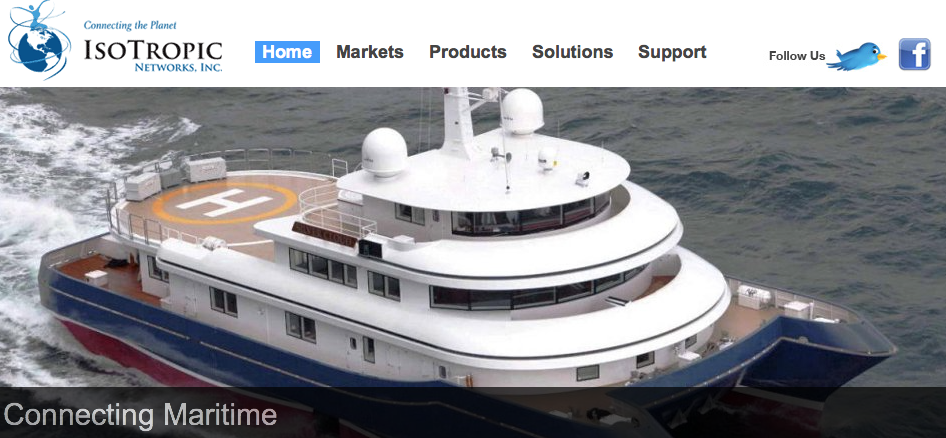This screenshot has height=438, width=946.
Task: Open the 'Connecting Maritime' caption
Action: [141, 415]
